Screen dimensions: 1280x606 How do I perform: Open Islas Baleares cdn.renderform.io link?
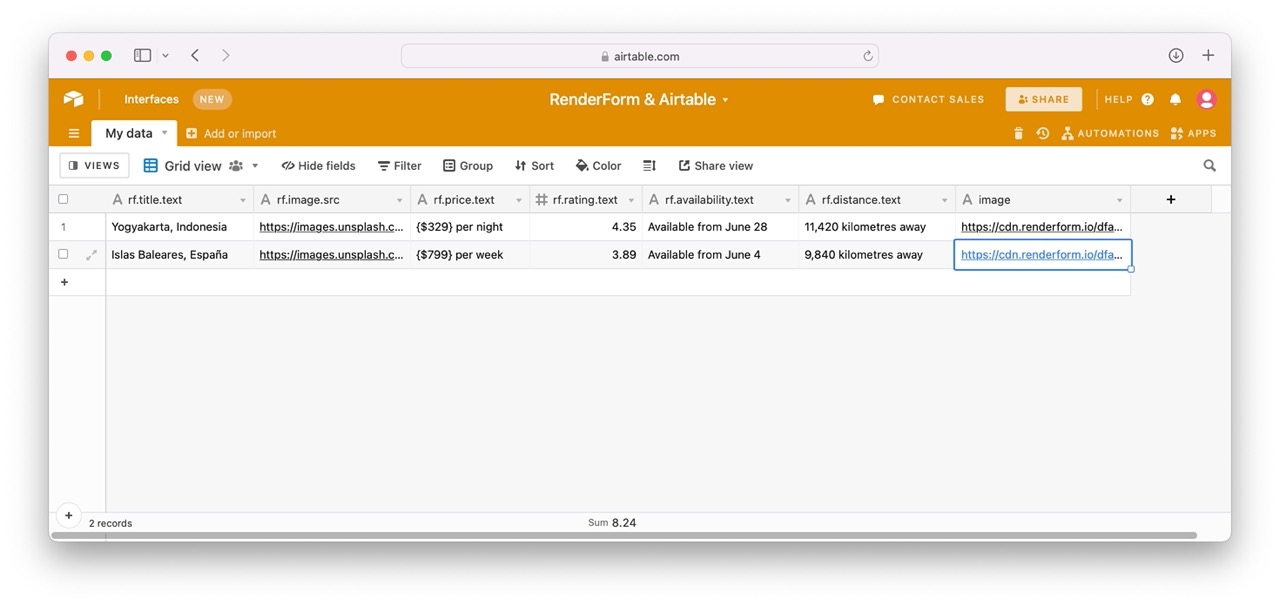(x=1042, y=255)
